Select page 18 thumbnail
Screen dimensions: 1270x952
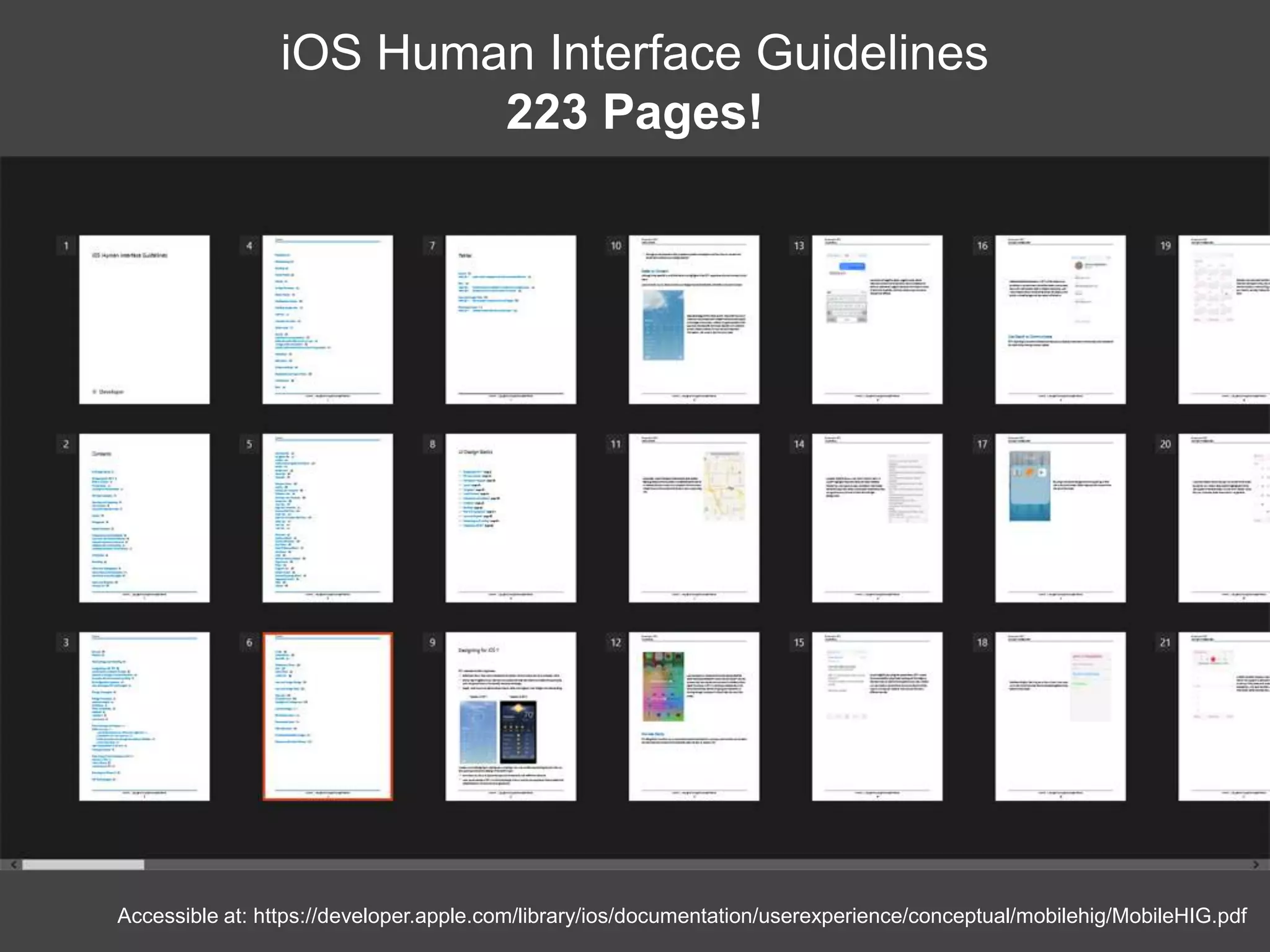click(x=1060, y=716)
